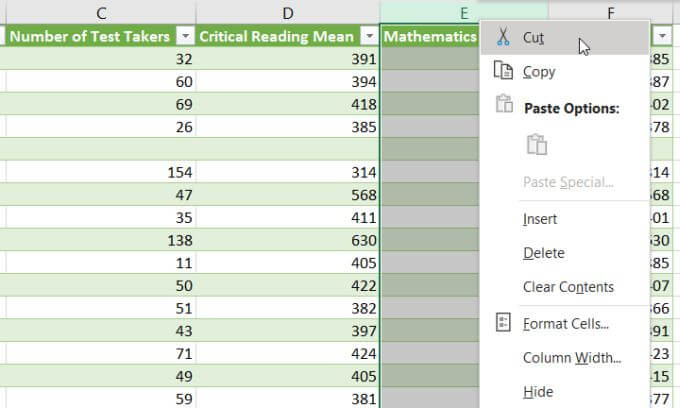
Task: Open the column F filter dropdown
Action: [x=662, y=36]
